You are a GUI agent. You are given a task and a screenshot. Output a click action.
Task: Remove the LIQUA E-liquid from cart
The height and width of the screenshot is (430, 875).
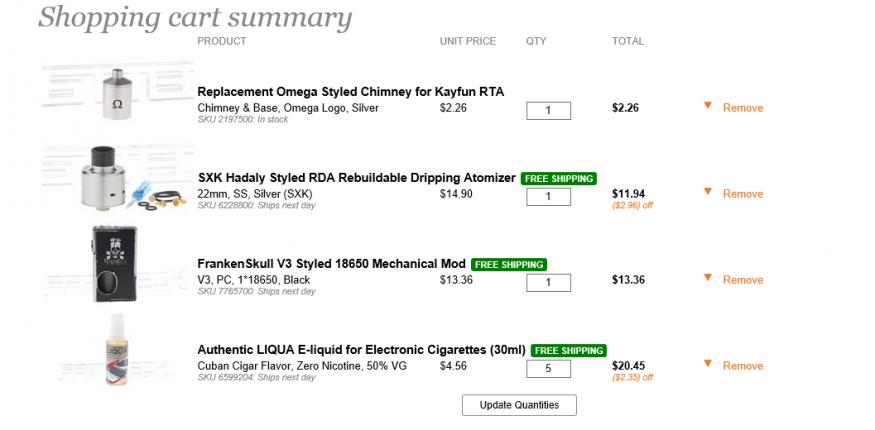coord(743,366)
